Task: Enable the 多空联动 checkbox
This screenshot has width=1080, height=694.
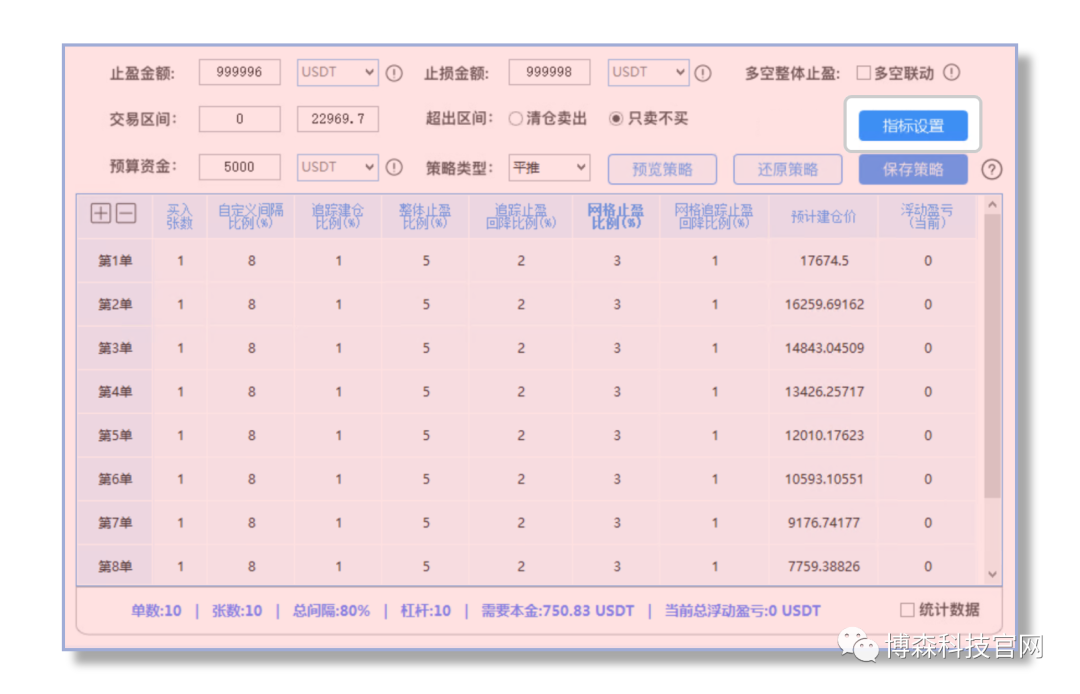Action: pyautogui.click(x=863, y=72)
